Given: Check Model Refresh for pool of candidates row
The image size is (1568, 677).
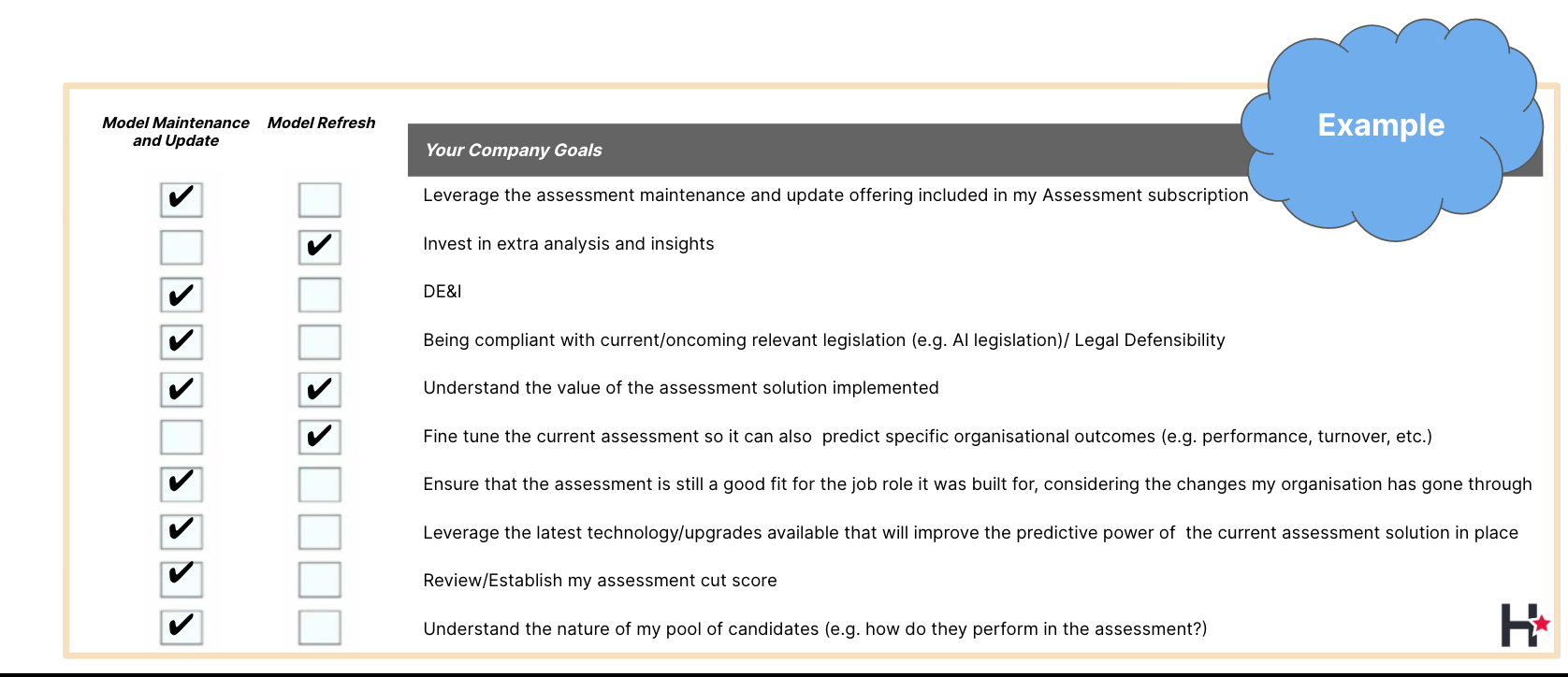Looking at the screenshot, I should (319, 627).
